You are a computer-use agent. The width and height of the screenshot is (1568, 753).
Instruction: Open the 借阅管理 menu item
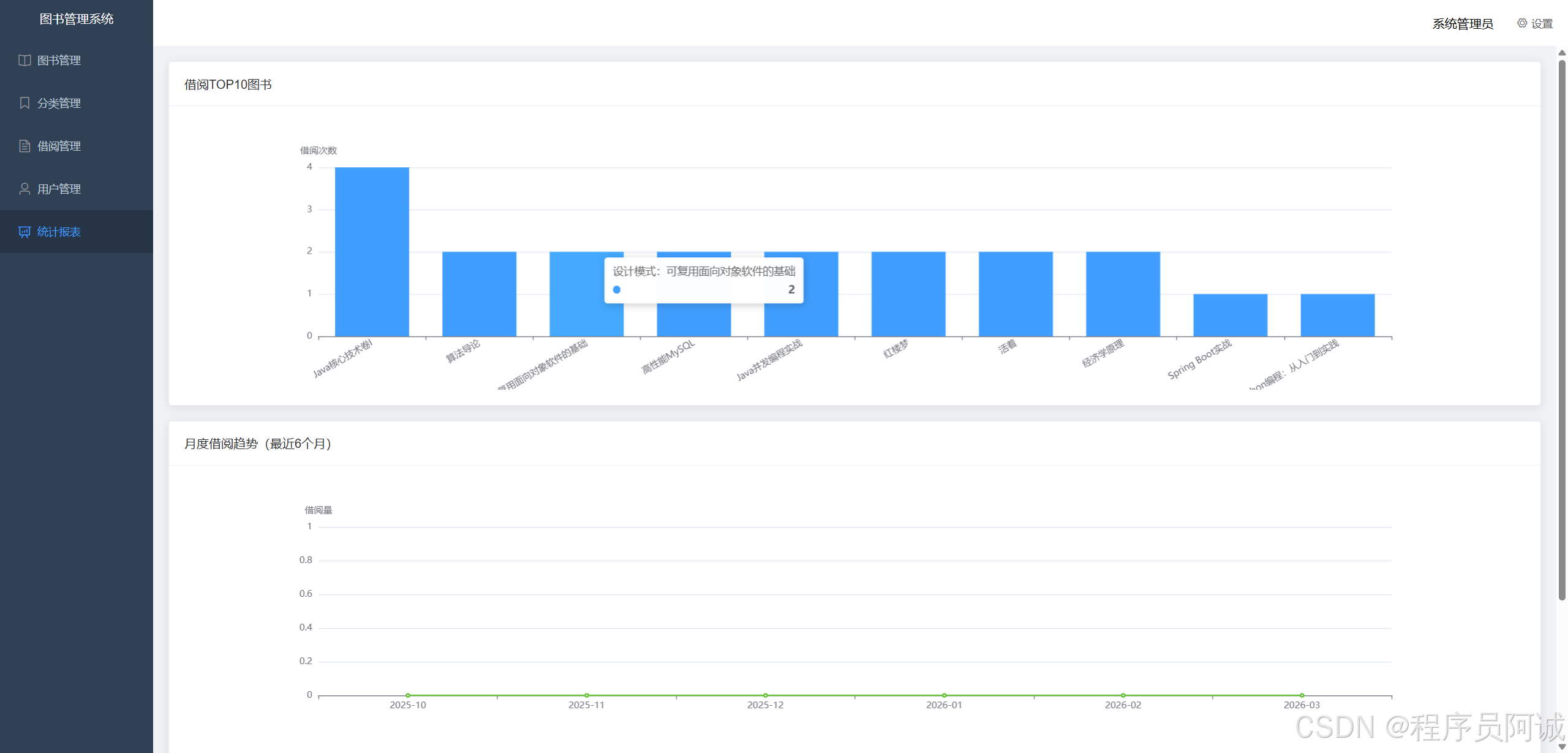[x=59, y=146]
